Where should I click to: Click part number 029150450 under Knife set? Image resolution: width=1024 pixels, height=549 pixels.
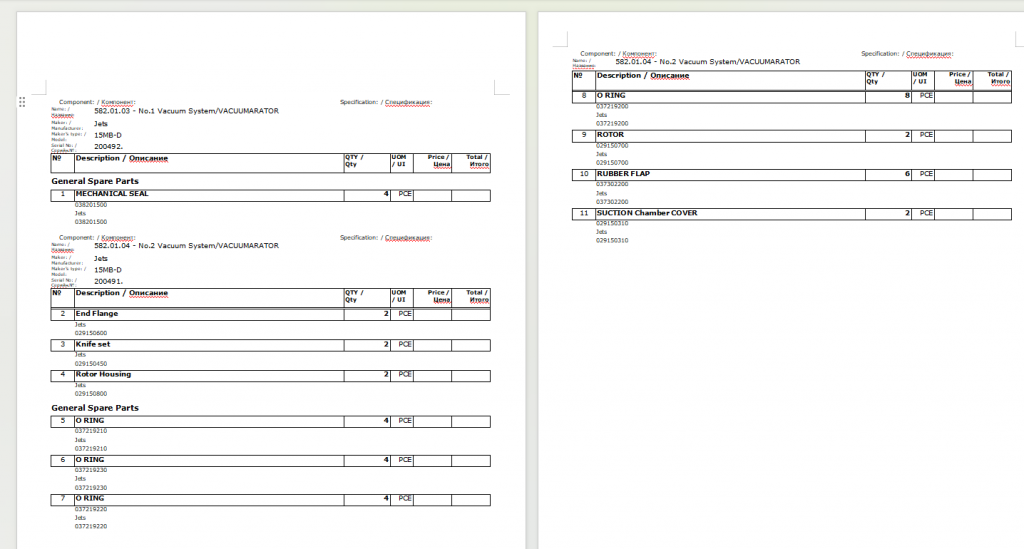point(91,363)
